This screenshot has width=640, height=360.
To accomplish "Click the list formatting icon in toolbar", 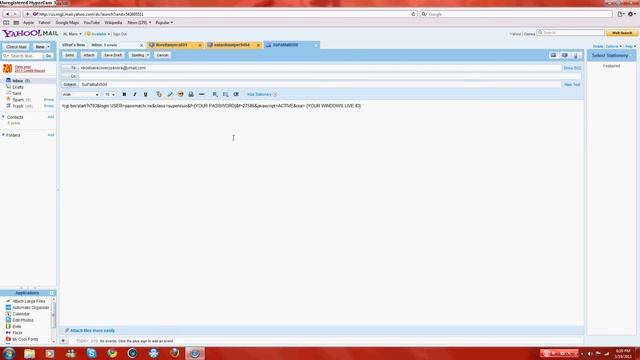I will click(x=226, y=94).
